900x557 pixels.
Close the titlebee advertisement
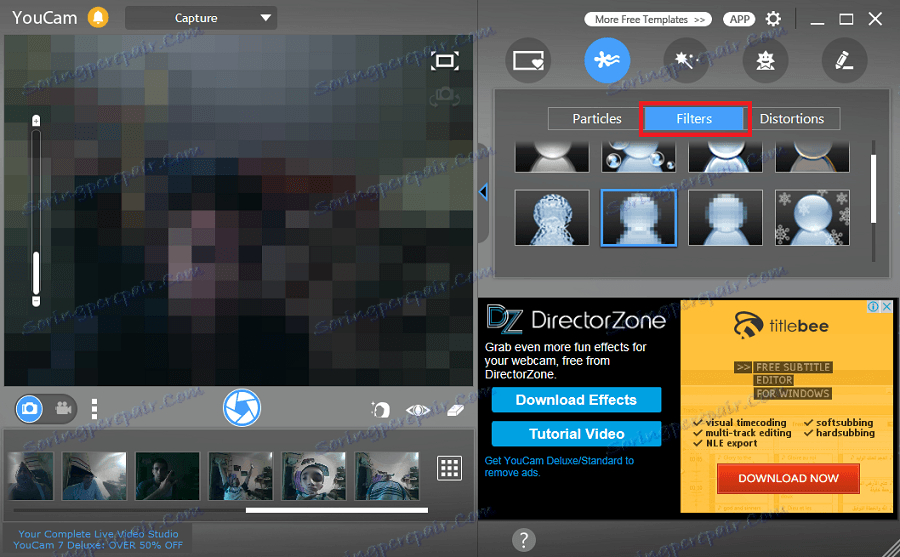[887, 307]
